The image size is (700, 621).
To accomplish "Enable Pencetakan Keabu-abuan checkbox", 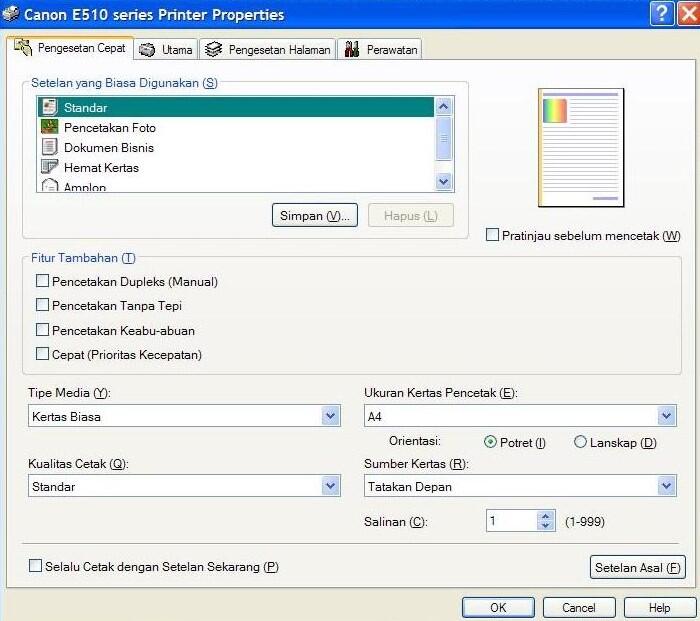I will coord(42,330).
